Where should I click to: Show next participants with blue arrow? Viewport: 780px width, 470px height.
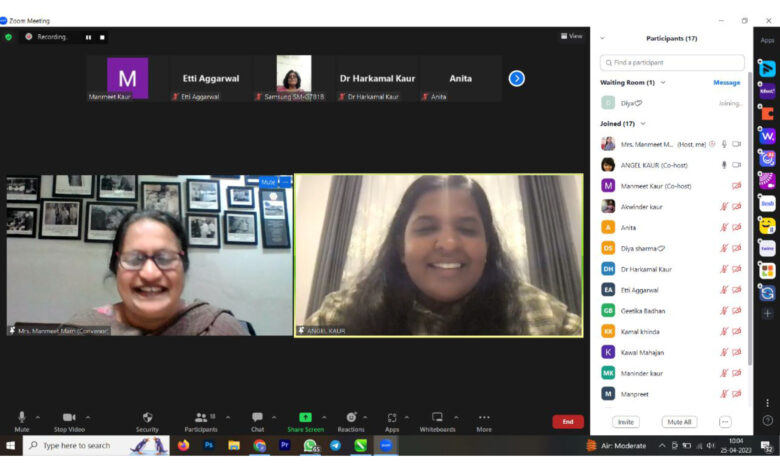coord(516,78)
